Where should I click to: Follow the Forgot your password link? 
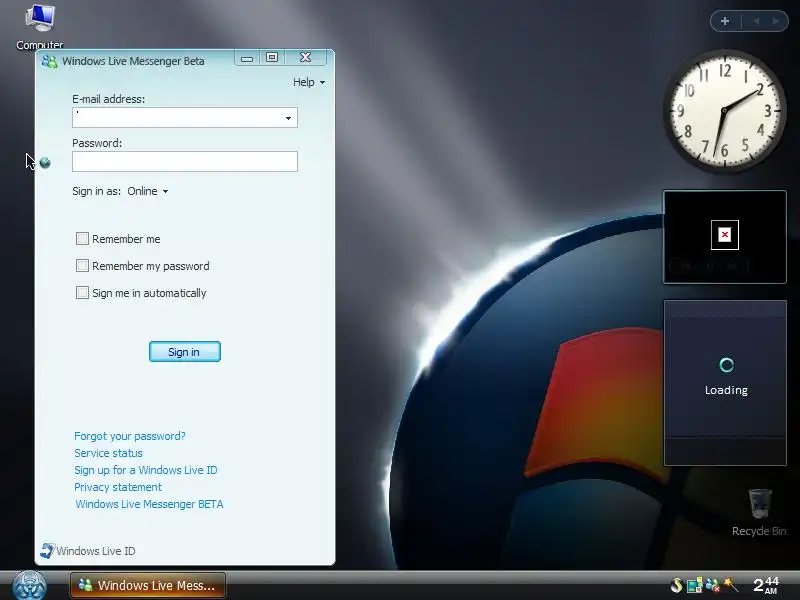pos(130,436)
